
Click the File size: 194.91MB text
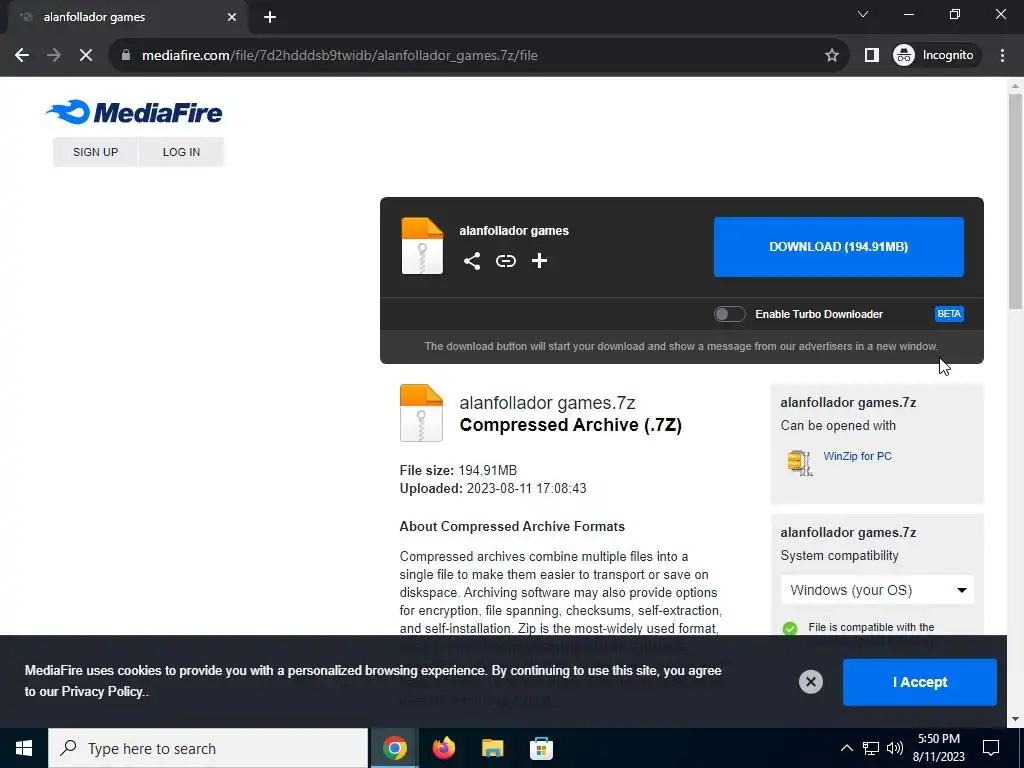458,470
